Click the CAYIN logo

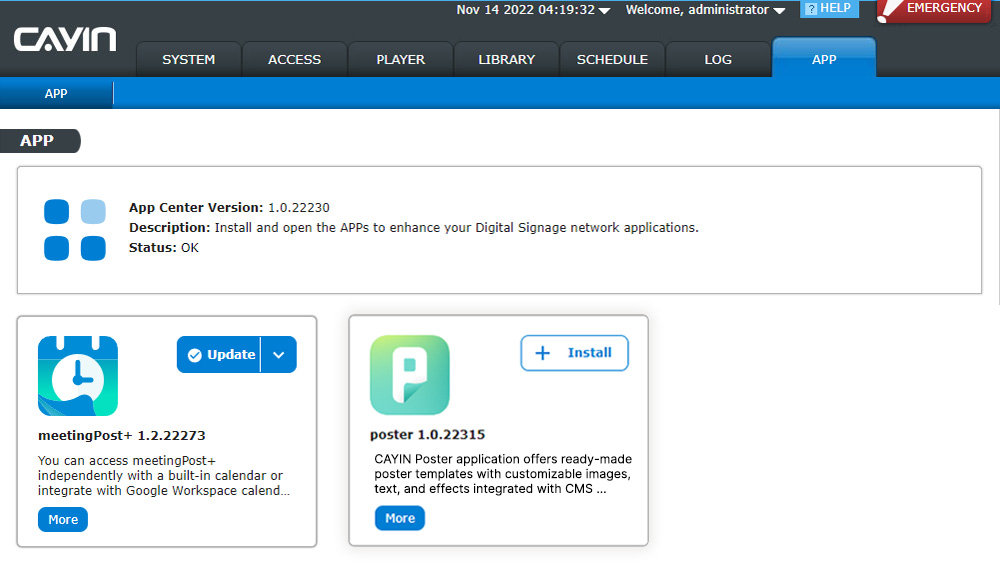(65, 40)
